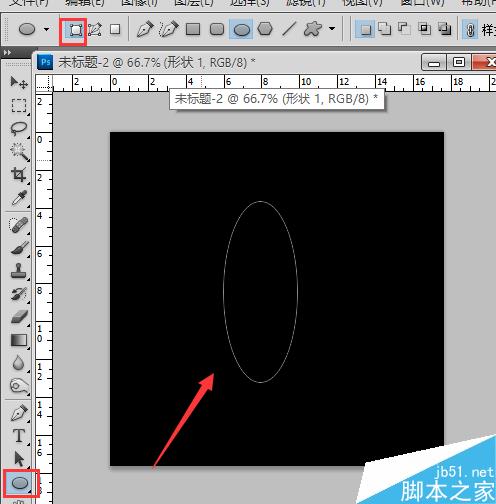
Task: Enable Subtract from Shape Area mode
Action: tap(404, 29)
